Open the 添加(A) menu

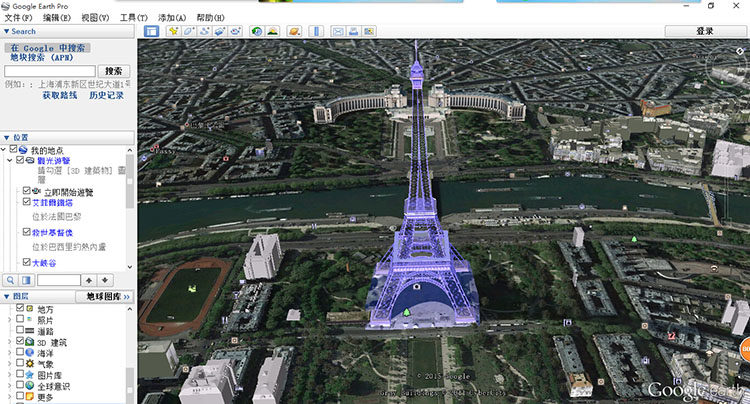click(172, 18)
